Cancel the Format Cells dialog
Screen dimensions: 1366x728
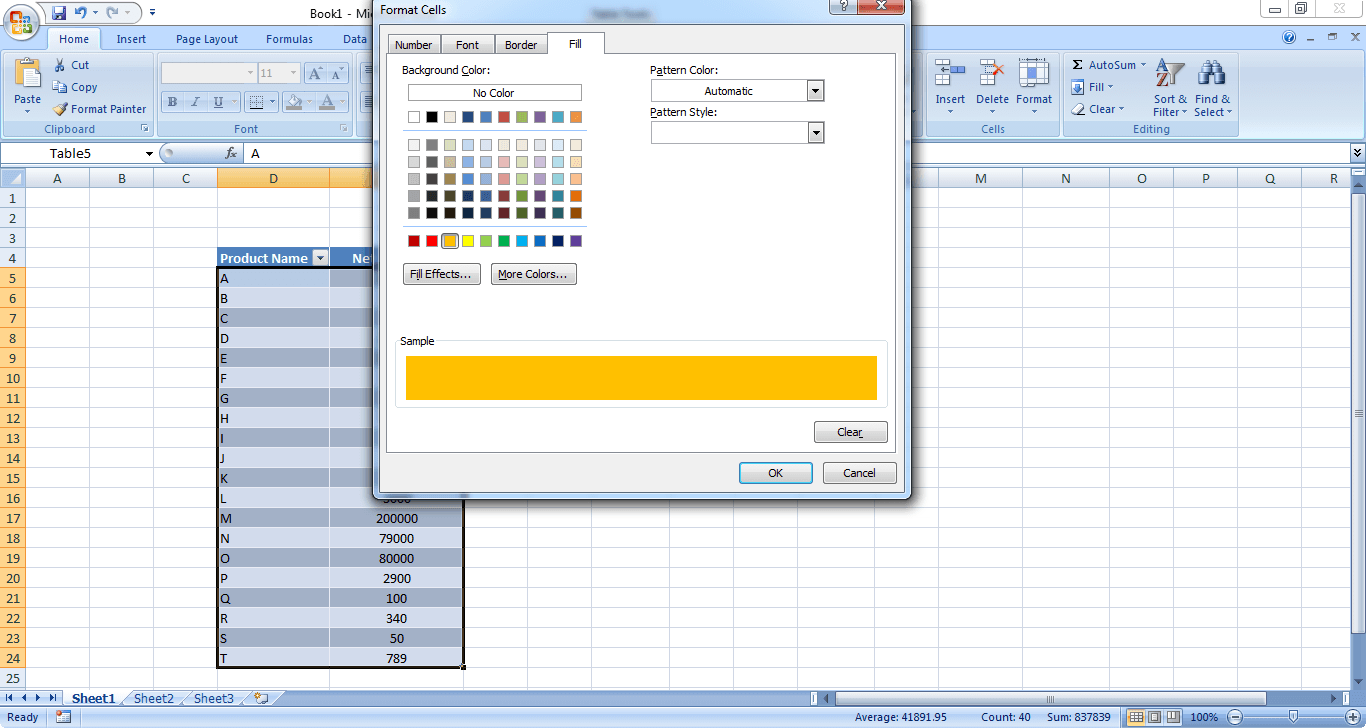(860, 473)
